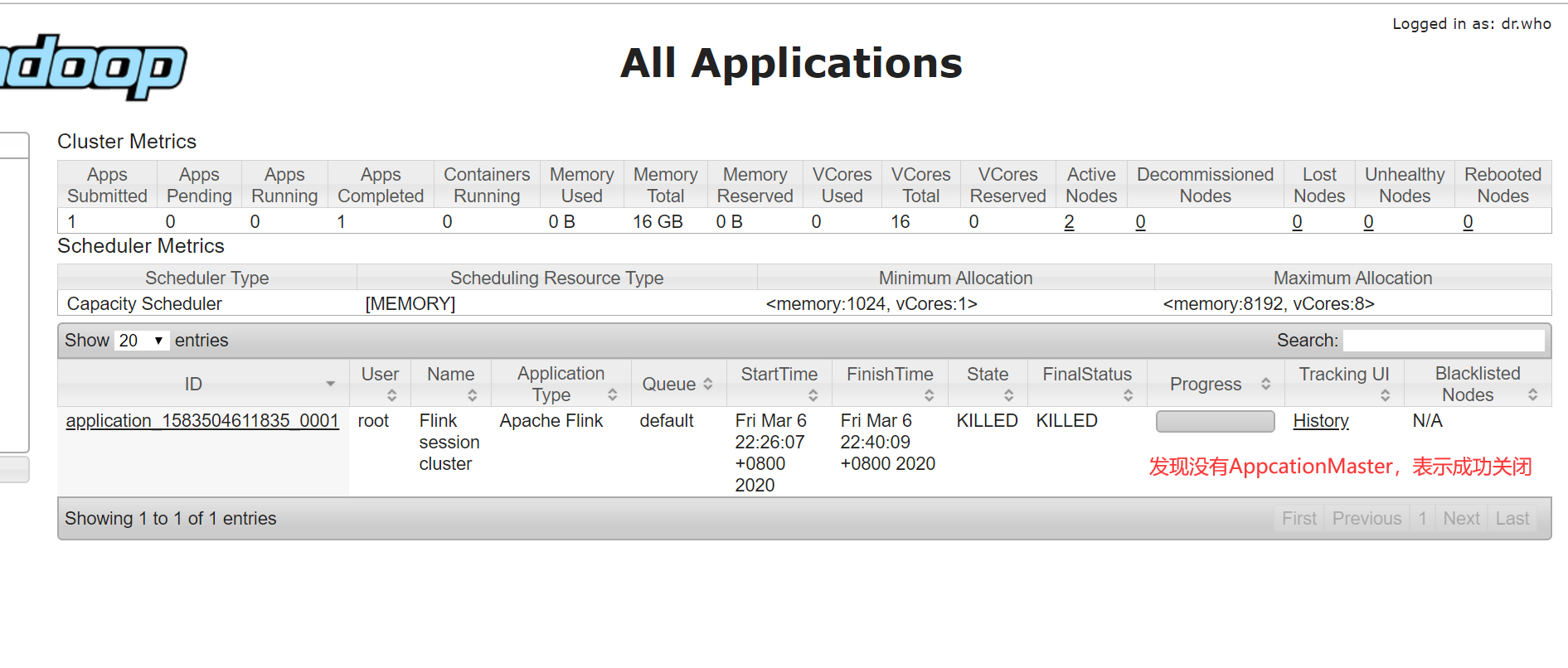Select the 16 GB Memory Total value
Viewport: 1568px width, 668px height.
coord(658,222)
